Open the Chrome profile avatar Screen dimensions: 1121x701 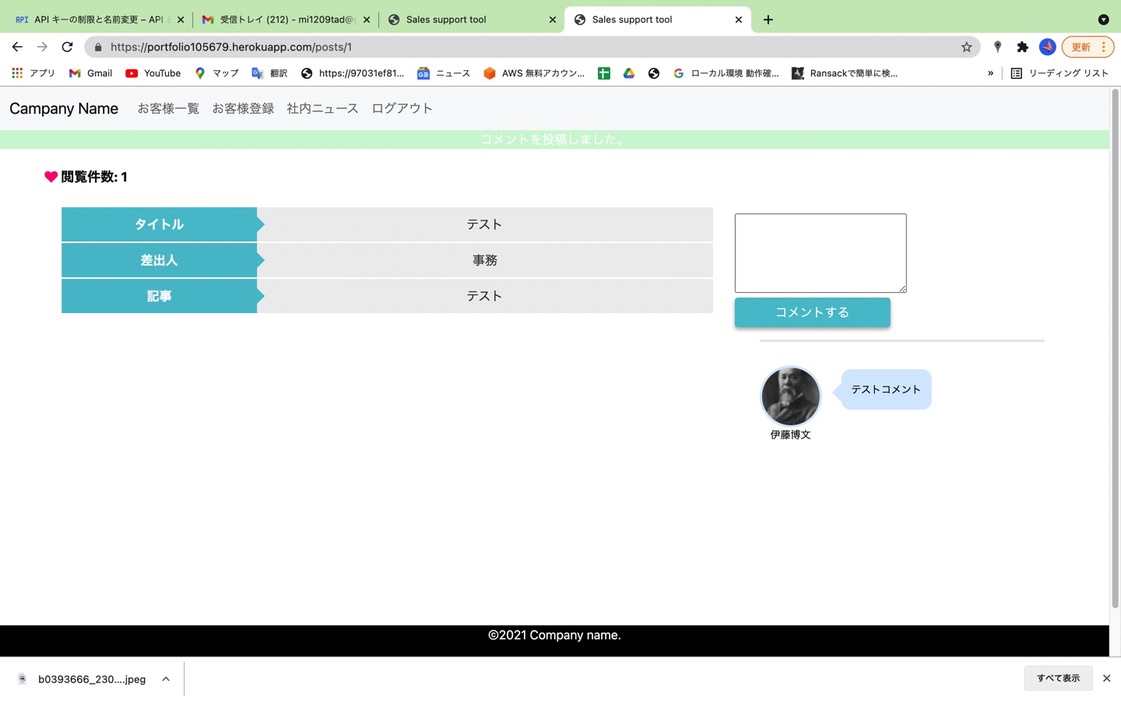click(1047, 47)
